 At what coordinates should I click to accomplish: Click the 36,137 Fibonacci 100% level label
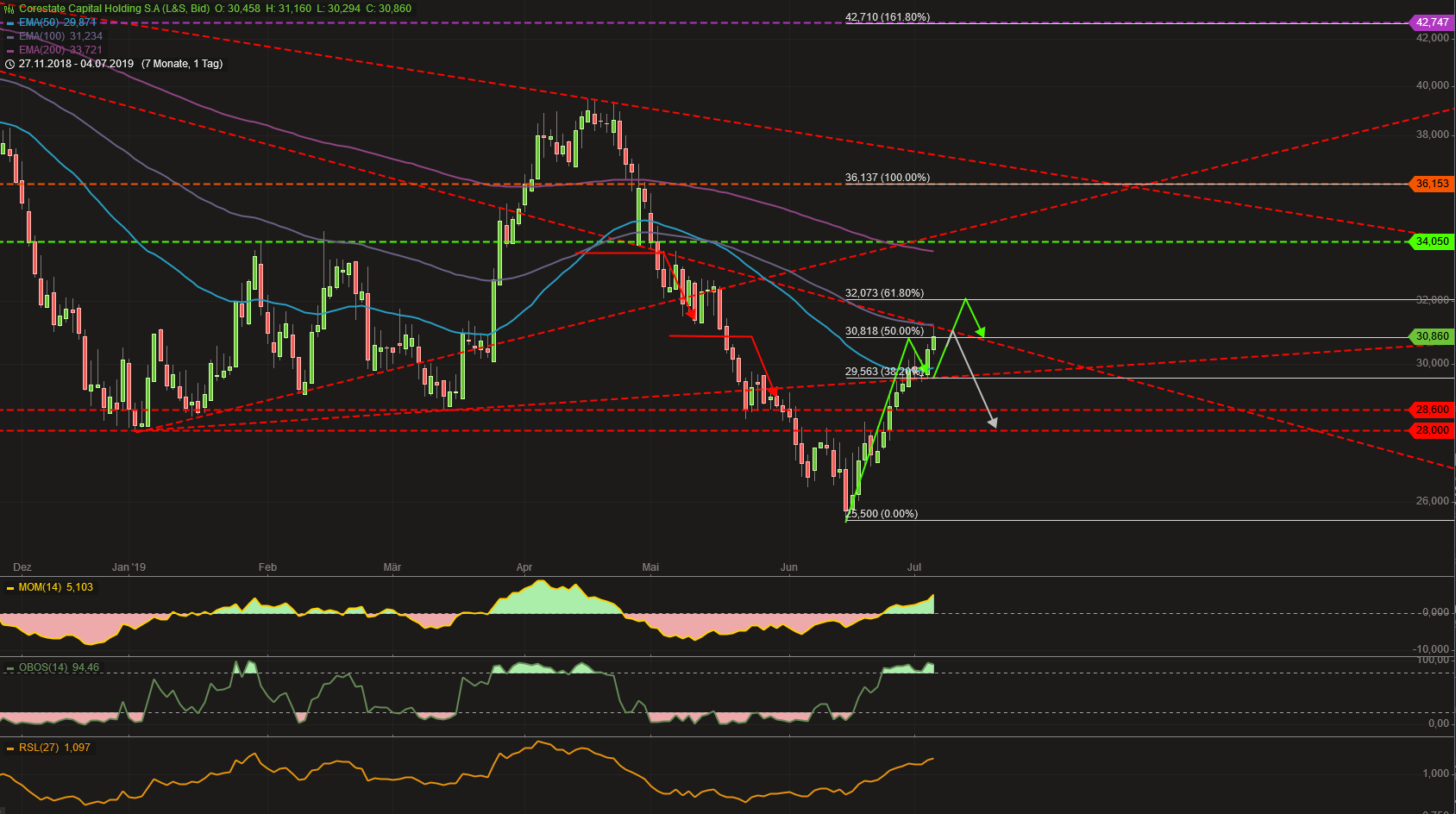886,178
